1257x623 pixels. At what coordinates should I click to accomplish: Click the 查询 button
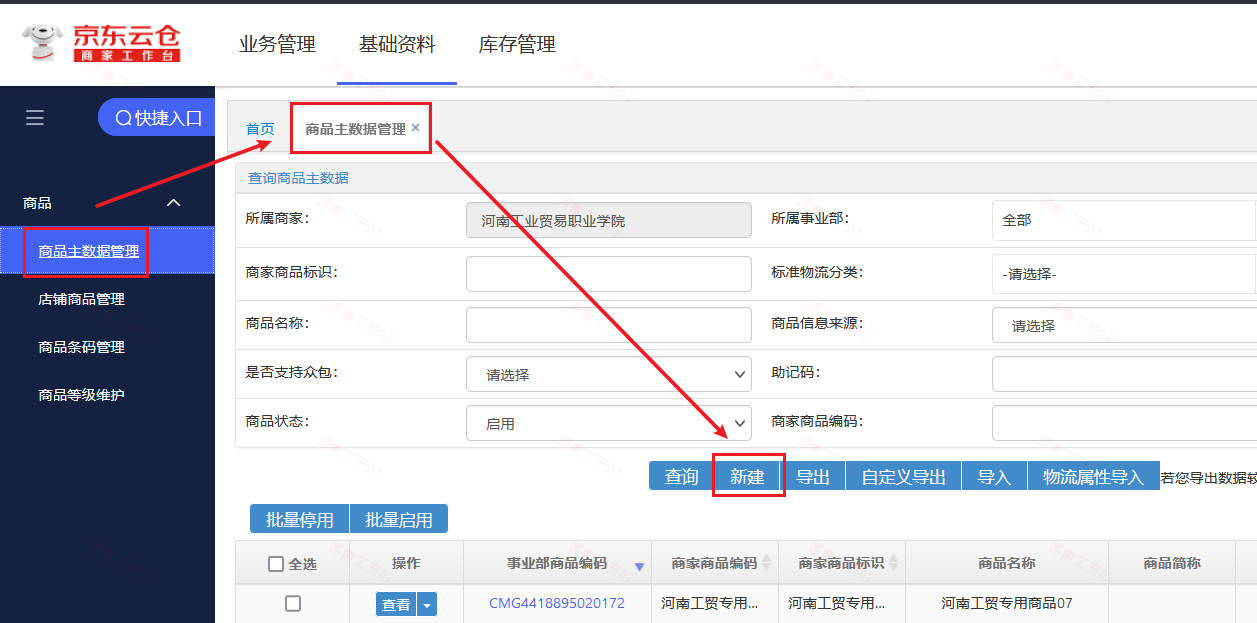pyautogui.click(x=682, y=476)
